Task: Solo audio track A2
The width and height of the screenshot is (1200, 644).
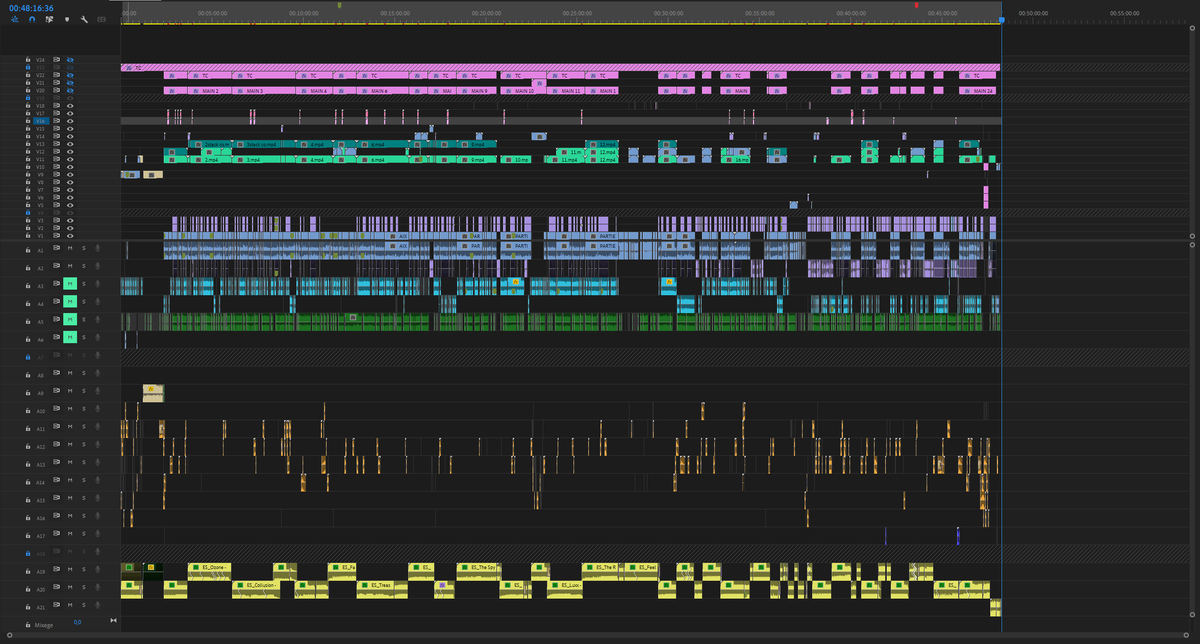Action: [84, 267]
